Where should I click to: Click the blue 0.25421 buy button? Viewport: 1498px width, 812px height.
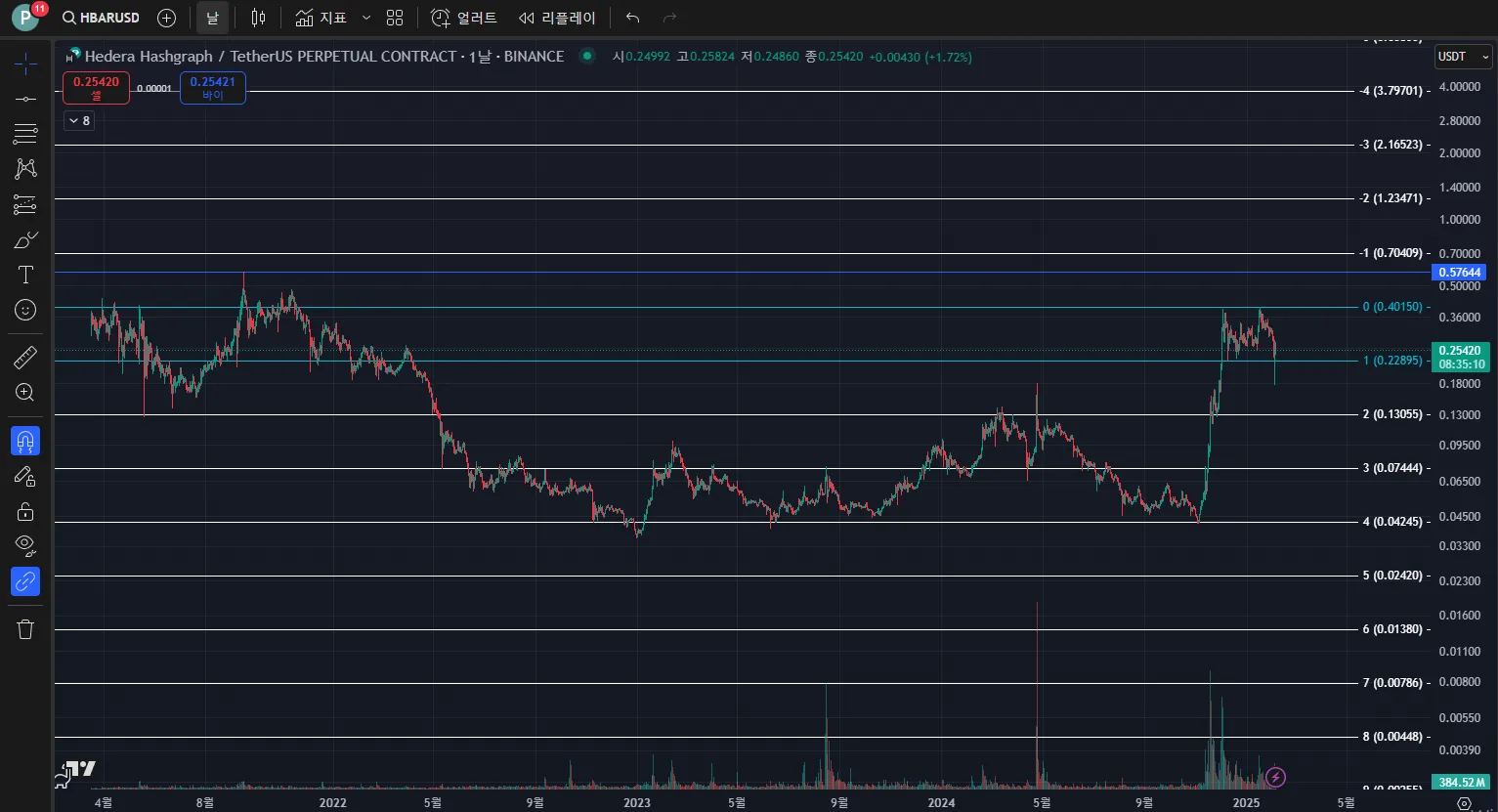pyautogui.click(x=213, y=88)
